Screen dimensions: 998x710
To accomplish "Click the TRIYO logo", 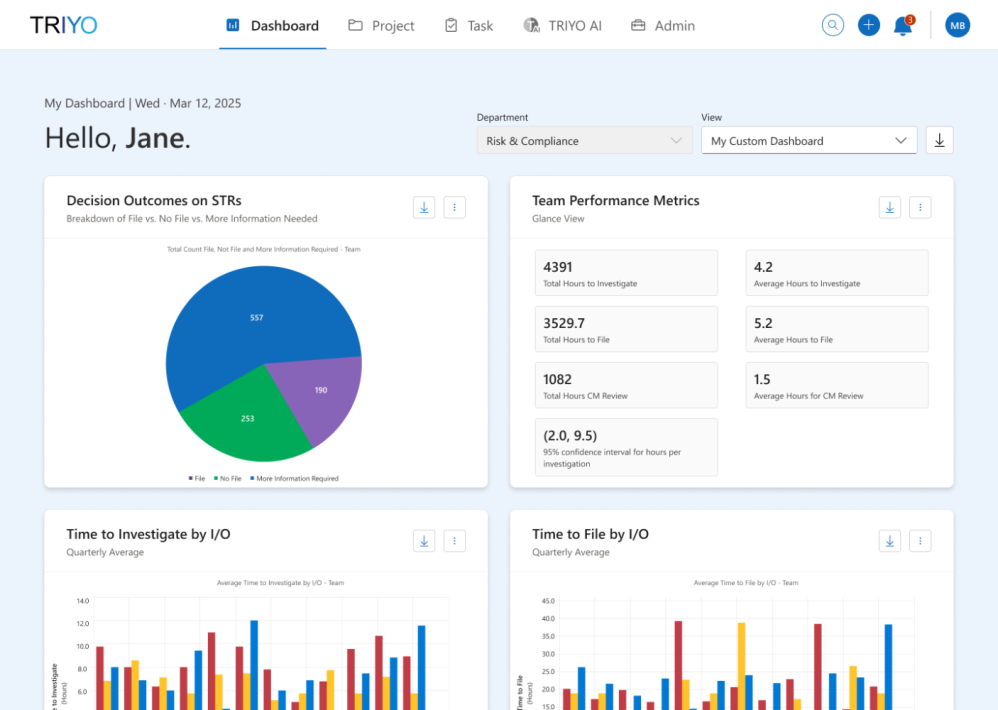I will [62, 24].
